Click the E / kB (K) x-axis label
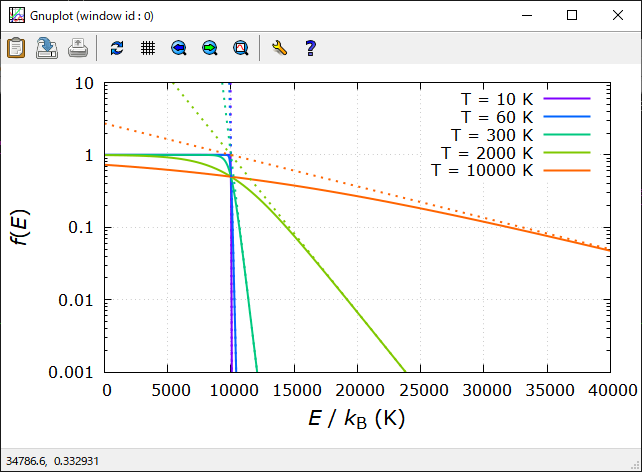 pyautogui.click(x=355, y=420)
